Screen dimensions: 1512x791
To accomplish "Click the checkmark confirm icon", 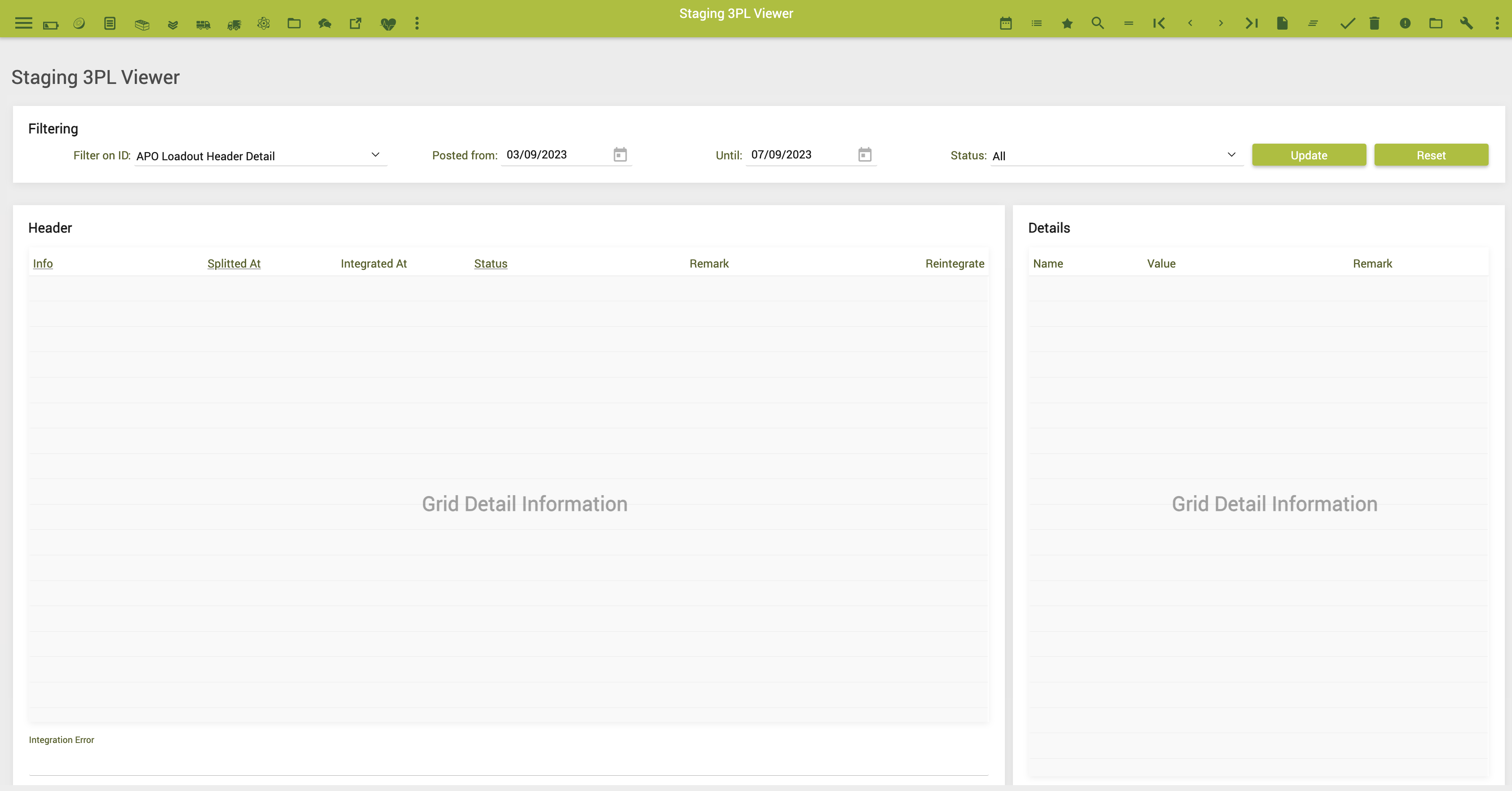I will [1347, 23].
